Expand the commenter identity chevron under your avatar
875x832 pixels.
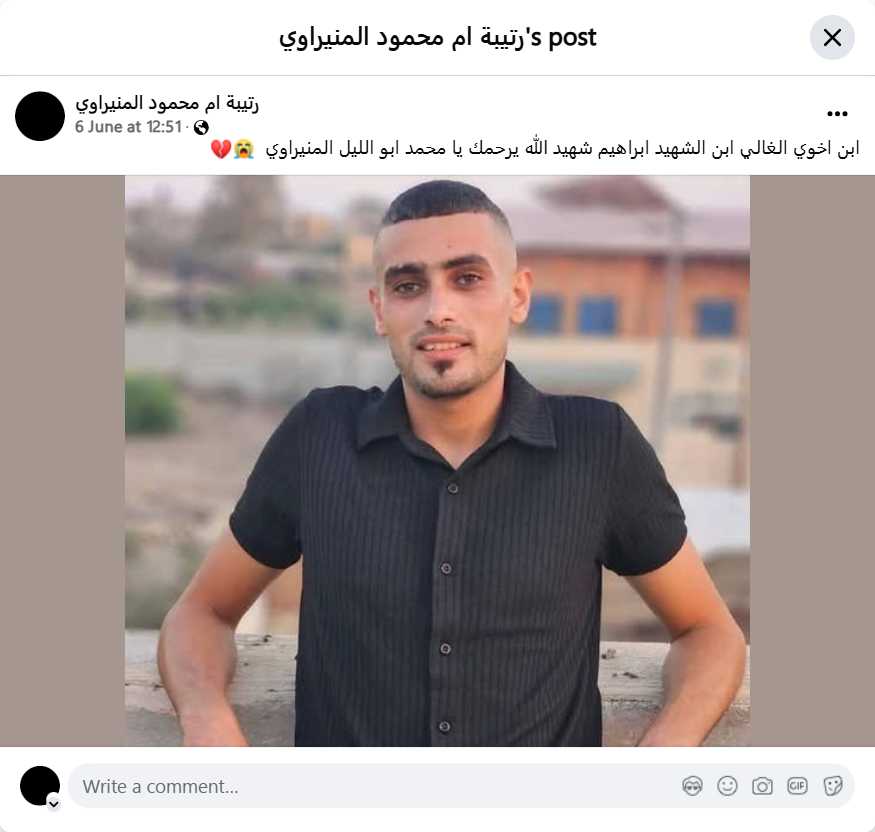(x=54, y=804)
